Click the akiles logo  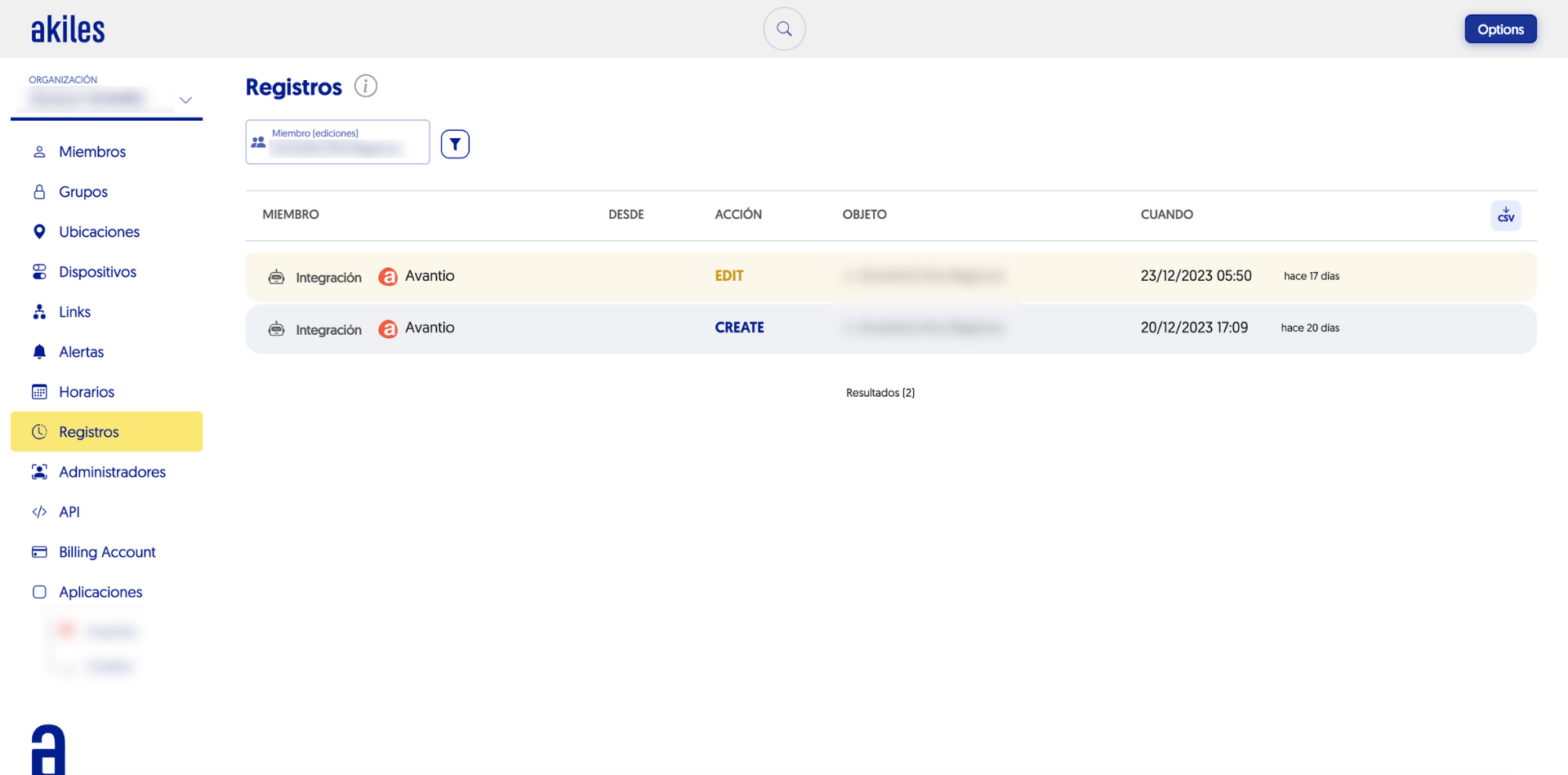pyautogui.click(x=68, y=30)
